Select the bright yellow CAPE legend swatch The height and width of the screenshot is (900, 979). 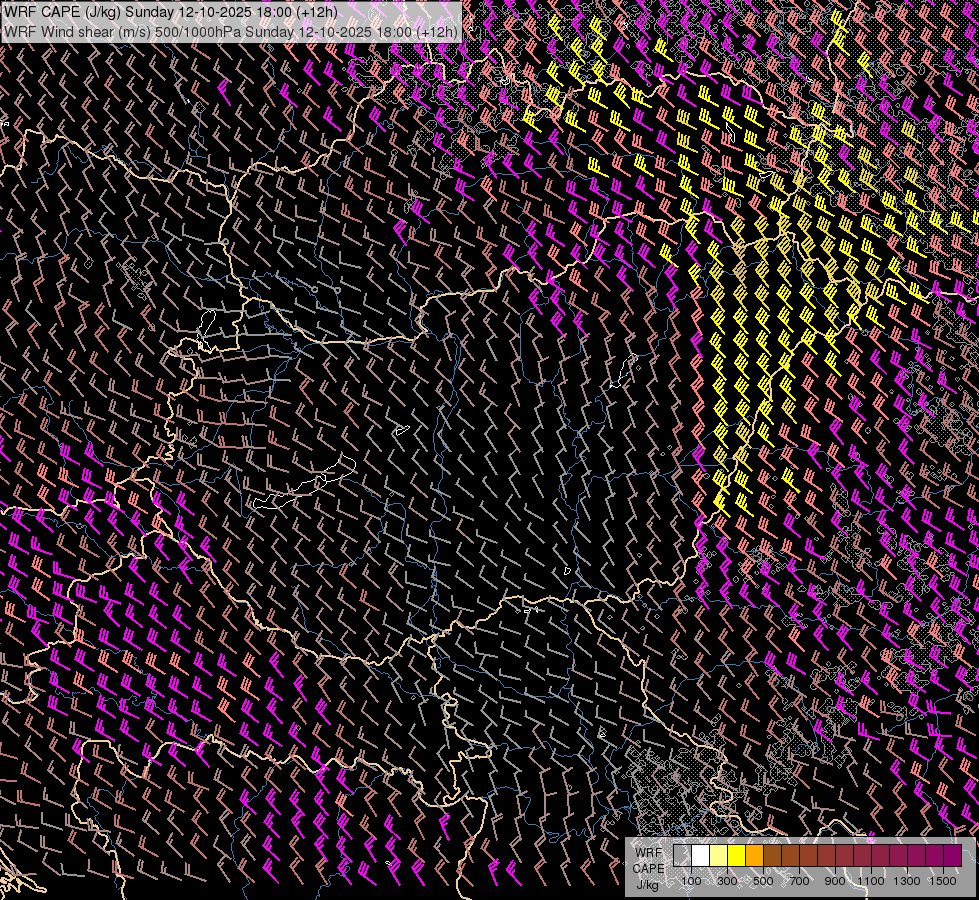736,856
